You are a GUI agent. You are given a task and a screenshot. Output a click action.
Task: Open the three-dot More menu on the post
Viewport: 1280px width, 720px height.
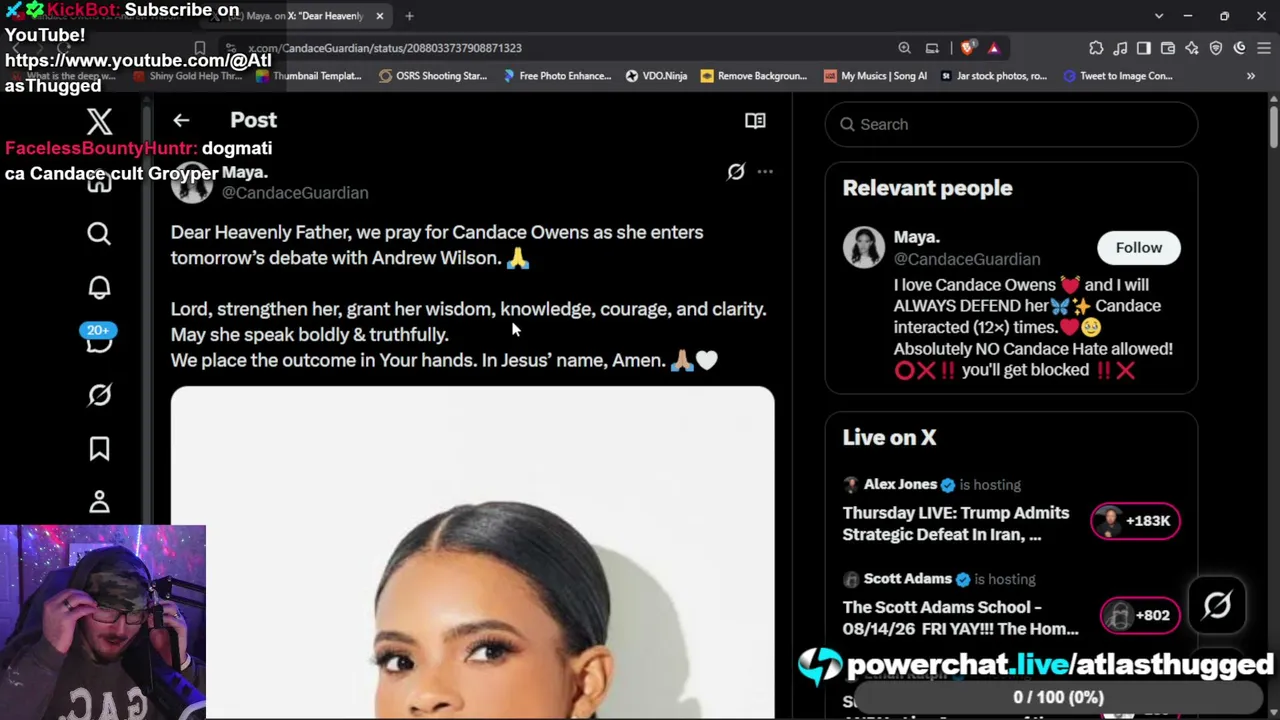(x=765, y=172)
